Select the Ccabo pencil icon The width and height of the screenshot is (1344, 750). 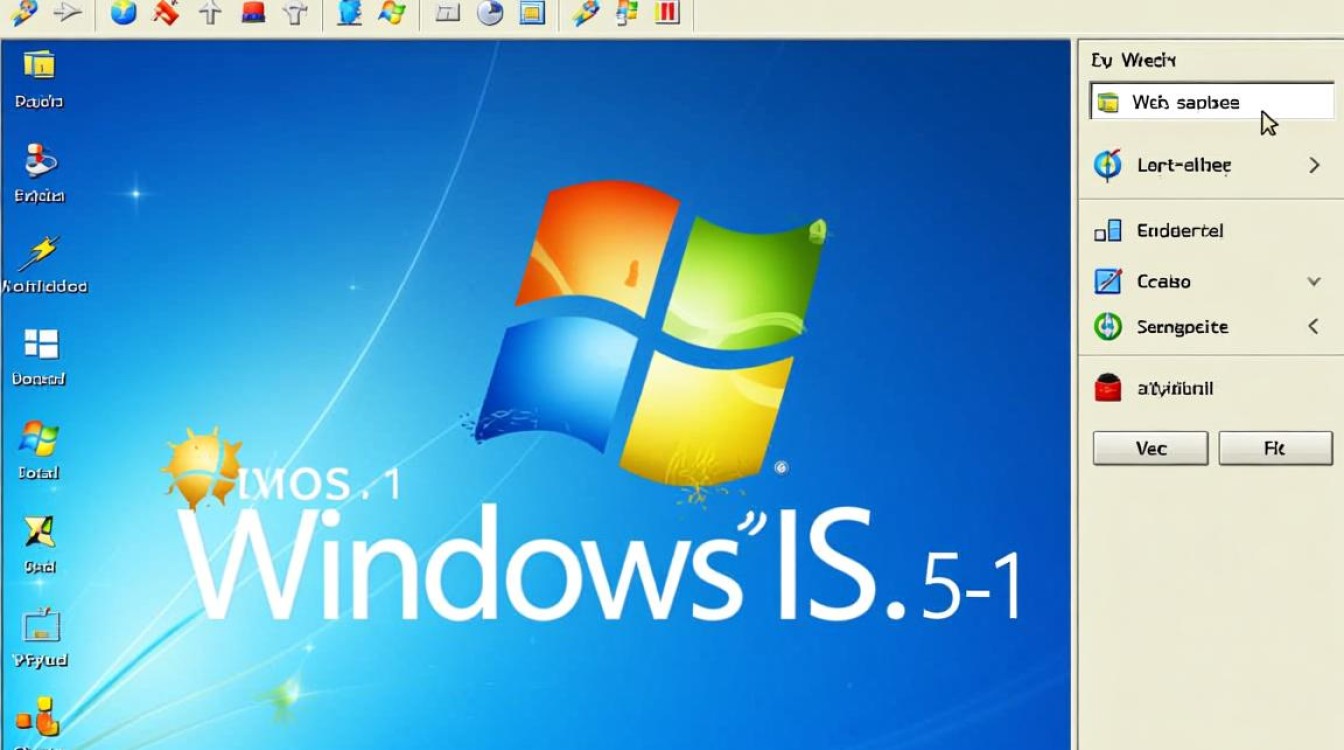point(1109,282)
